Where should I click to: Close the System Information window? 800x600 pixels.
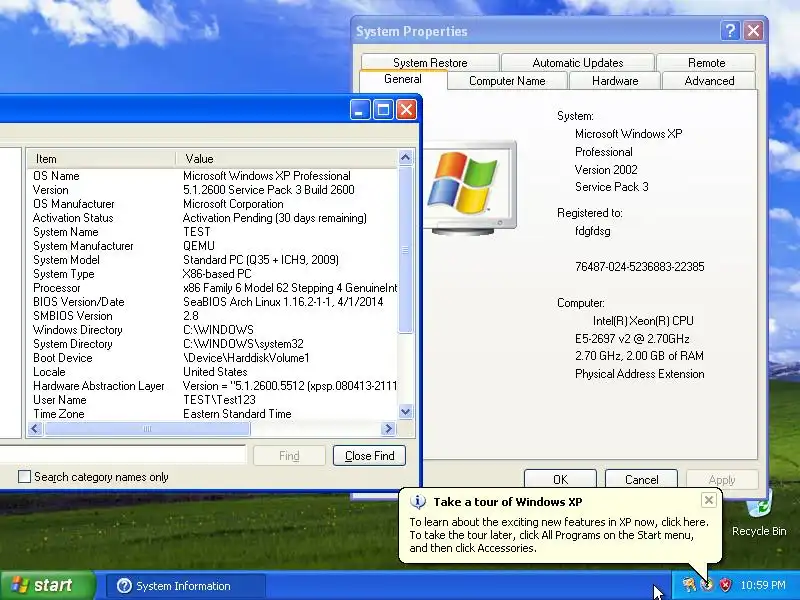tap(406, 109)
